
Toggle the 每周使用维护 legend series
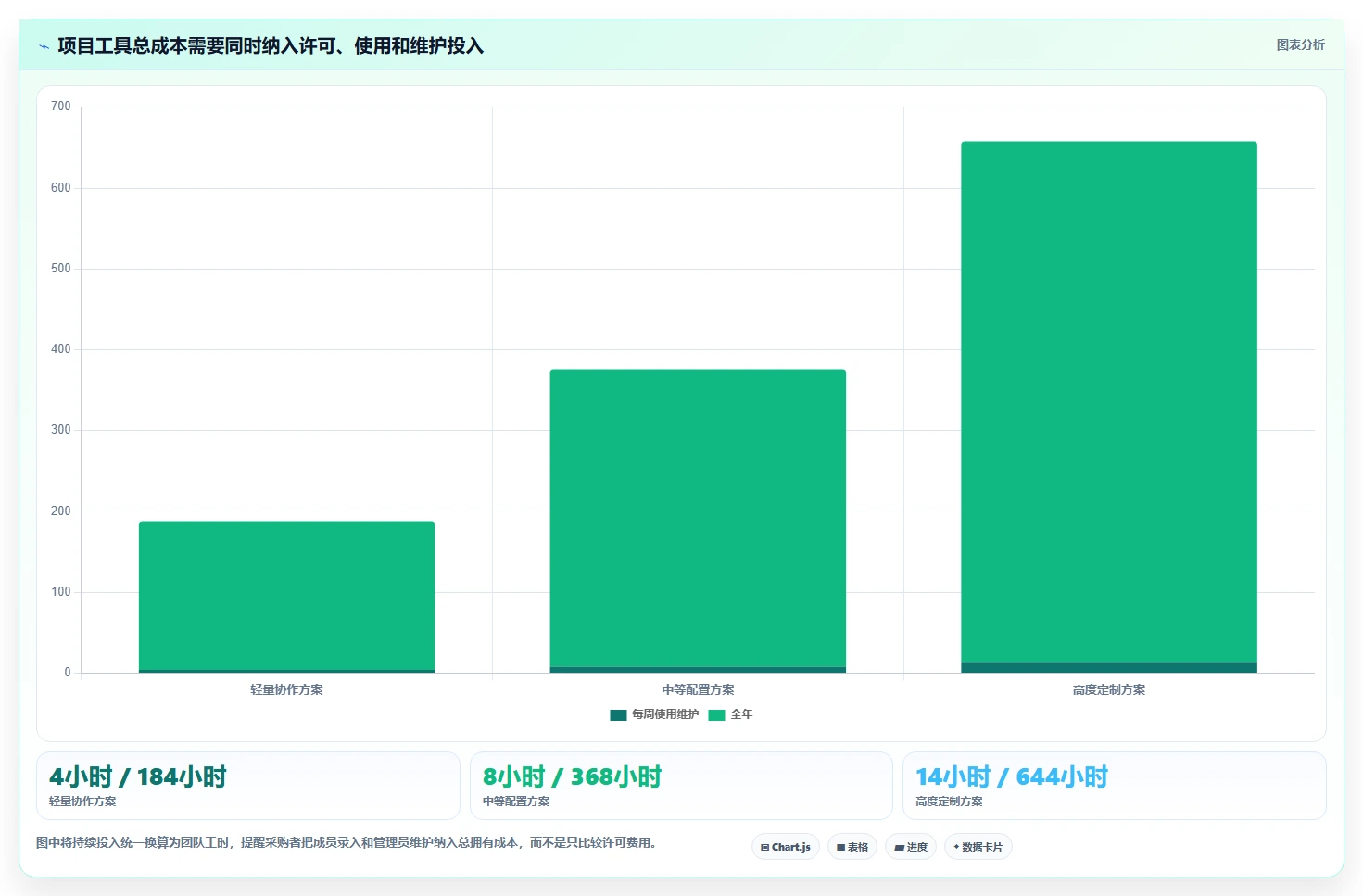[x=654, y=714]
